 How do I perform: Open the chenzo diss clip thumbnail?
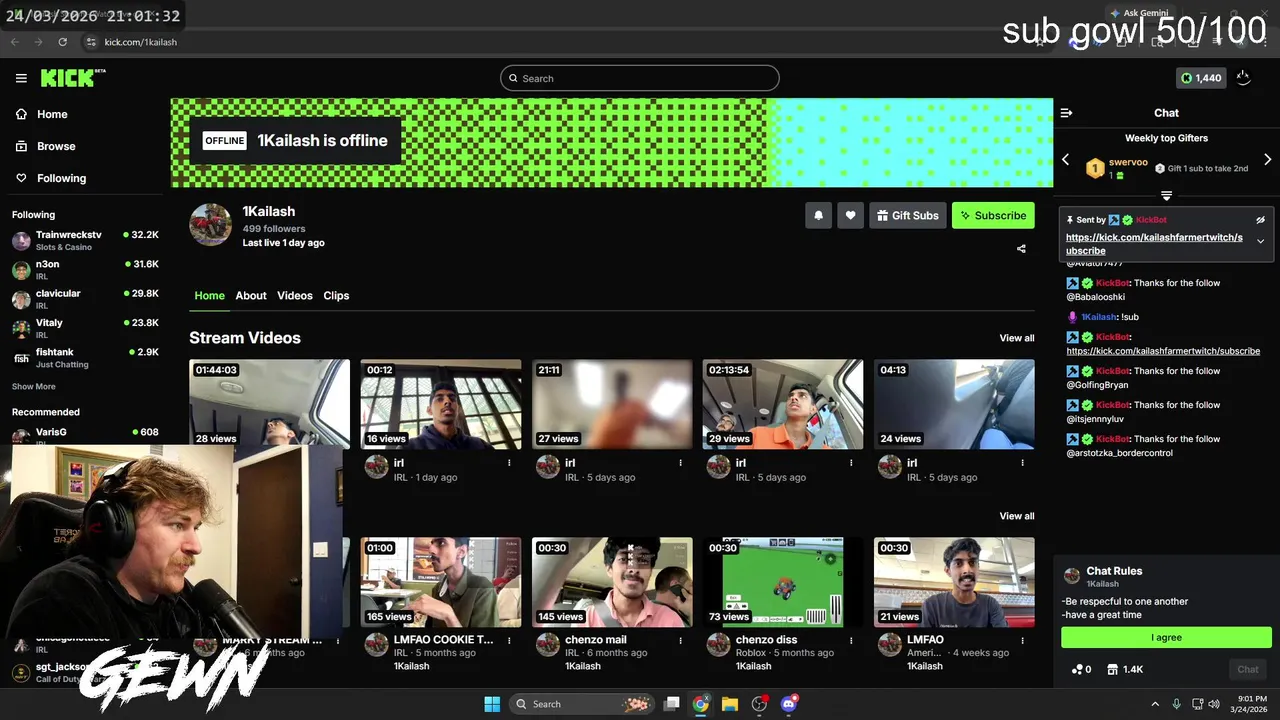coord(783,582)
